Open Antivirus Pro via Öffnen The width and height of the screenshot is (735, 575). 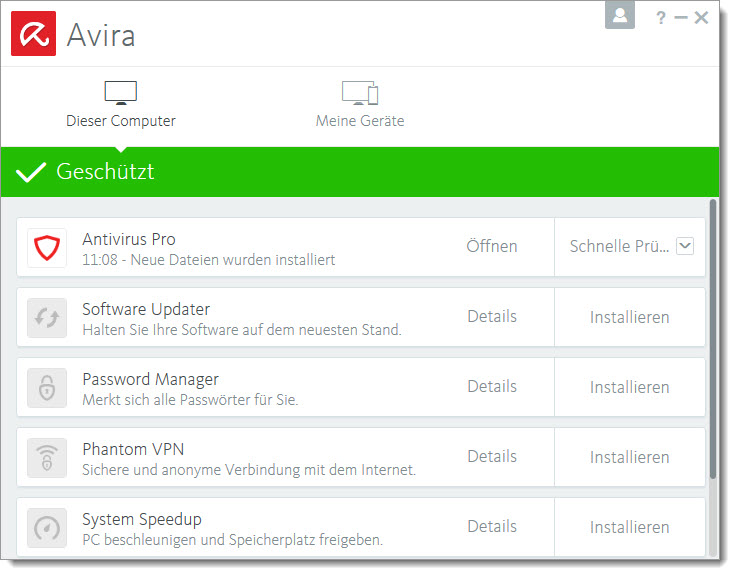[492, 246]
